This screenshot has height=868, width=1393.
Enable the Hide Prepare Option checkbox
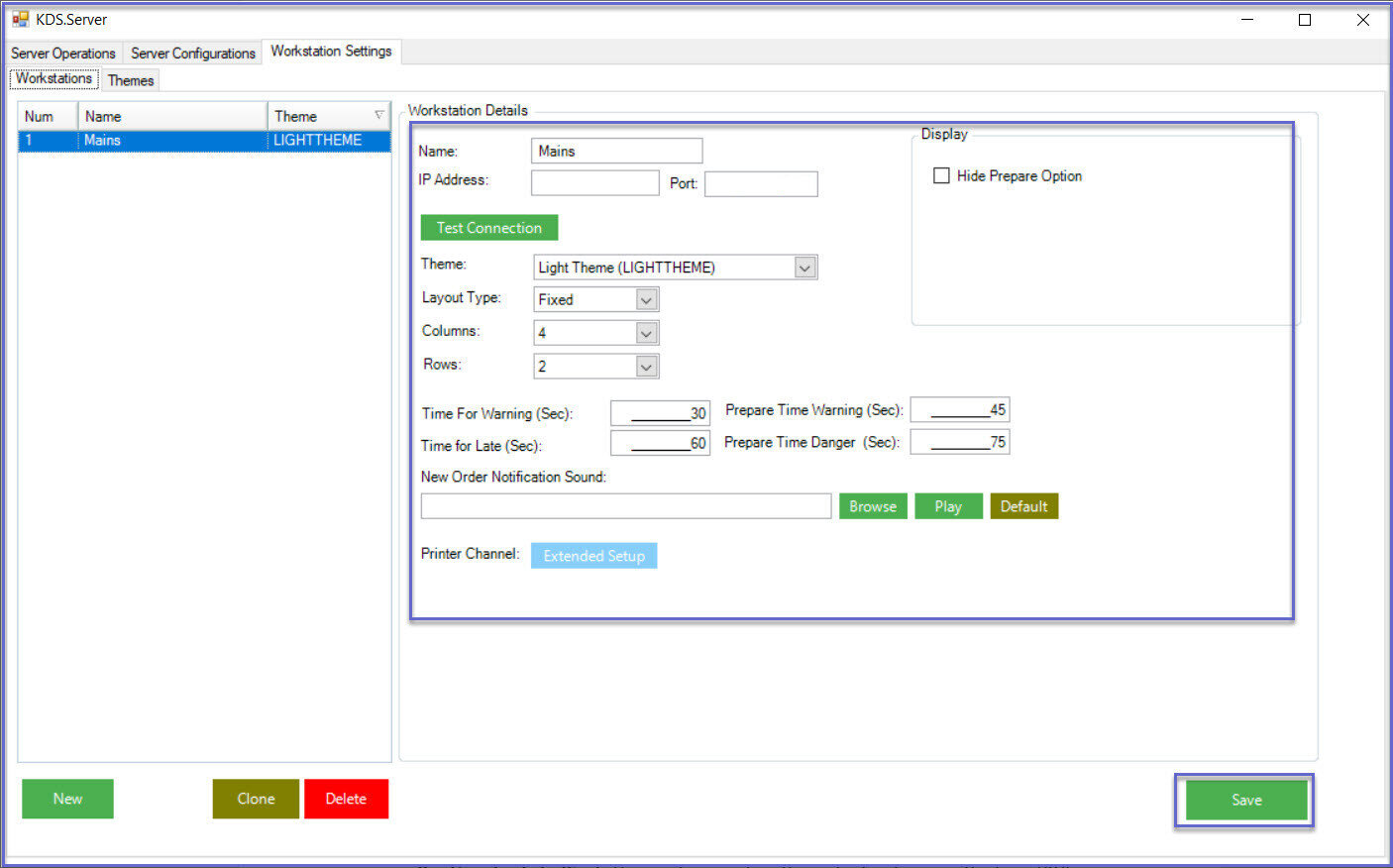[x=941, y=175]
